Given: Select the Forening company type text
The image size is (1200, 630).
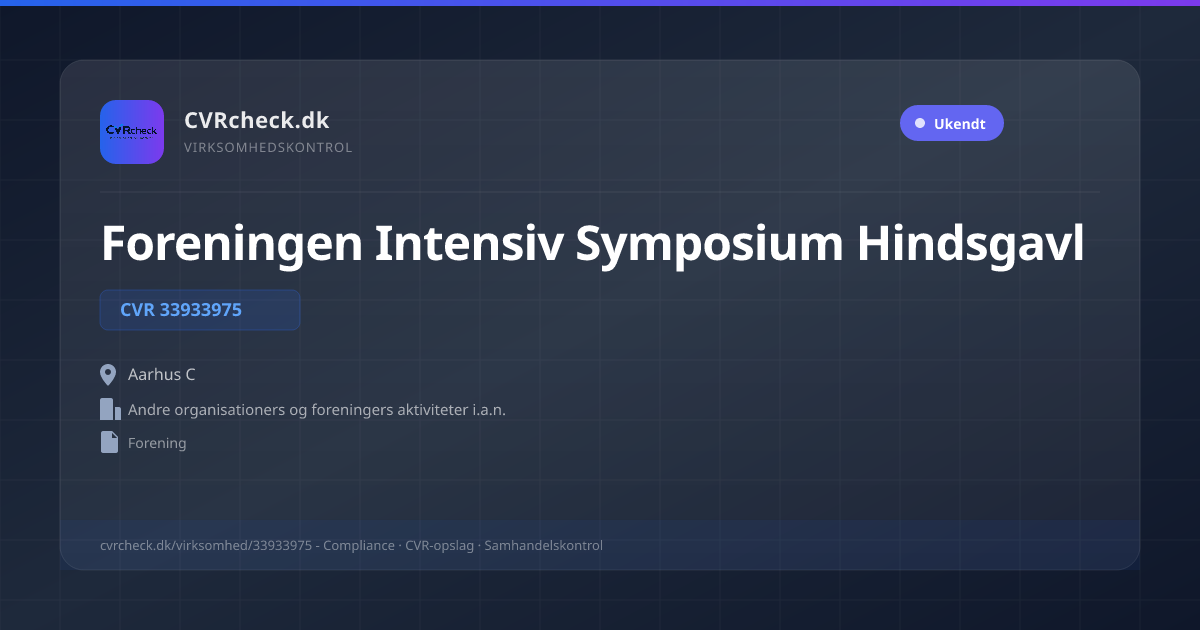Looking at the screenshot, I should point(157,443).
